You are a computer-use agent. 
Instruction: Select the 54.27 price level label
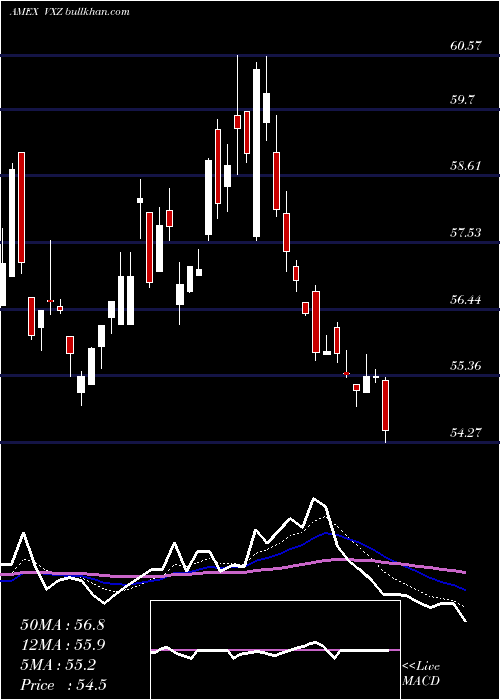pyautogui.click(x=466, y=432)
